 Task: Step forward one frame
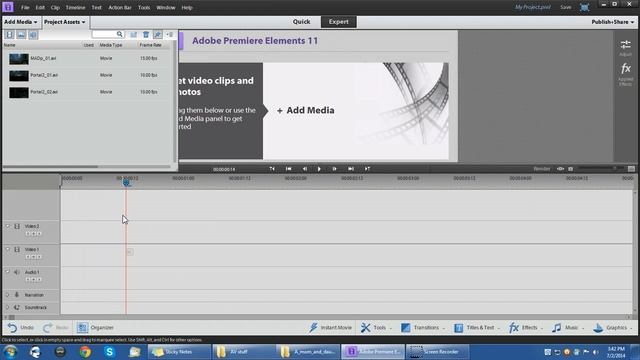point(334,169)
